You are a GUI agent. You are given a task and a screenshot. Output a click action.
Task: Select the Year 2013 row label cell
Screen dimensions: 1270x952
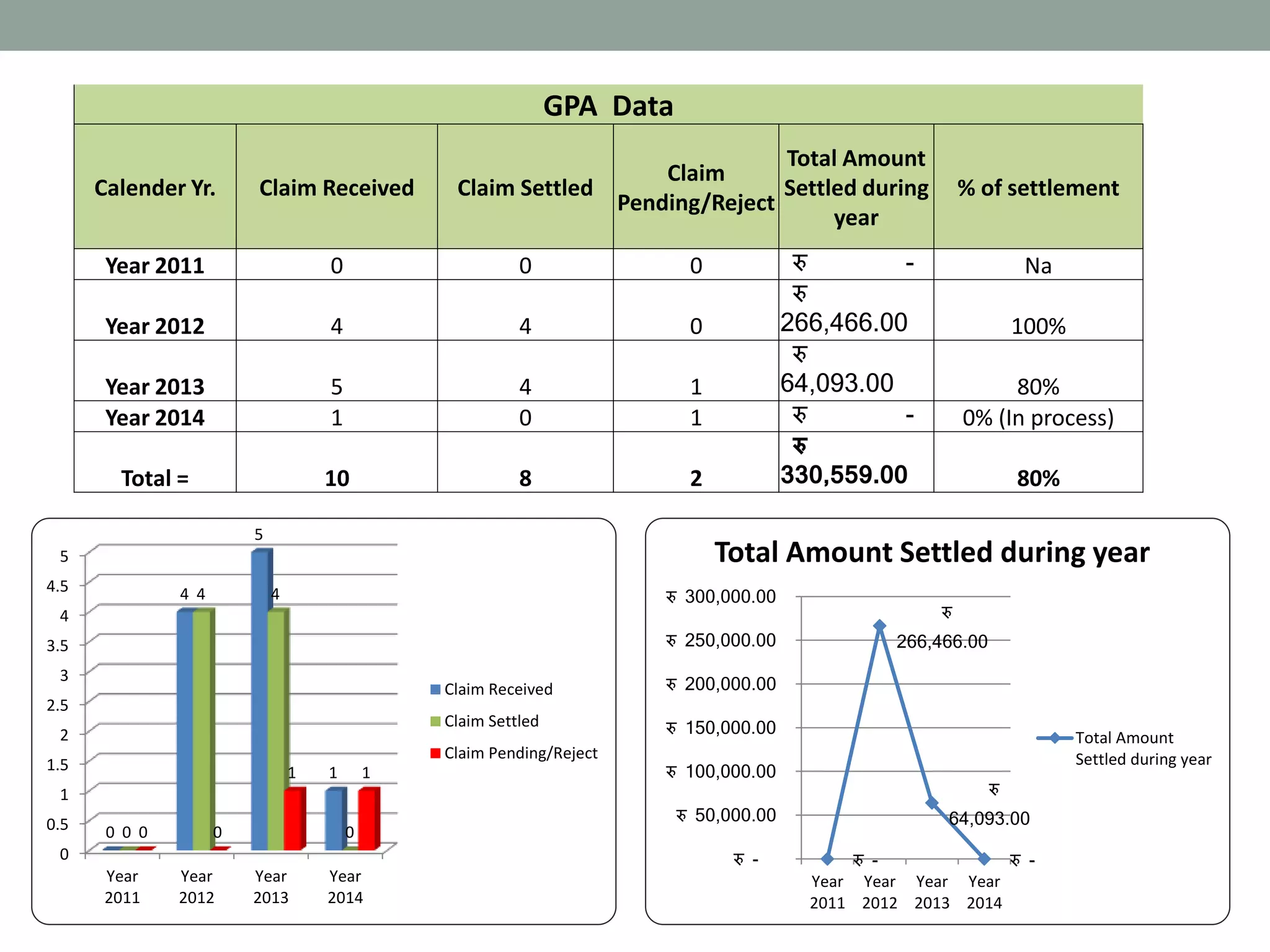point(154,386)
